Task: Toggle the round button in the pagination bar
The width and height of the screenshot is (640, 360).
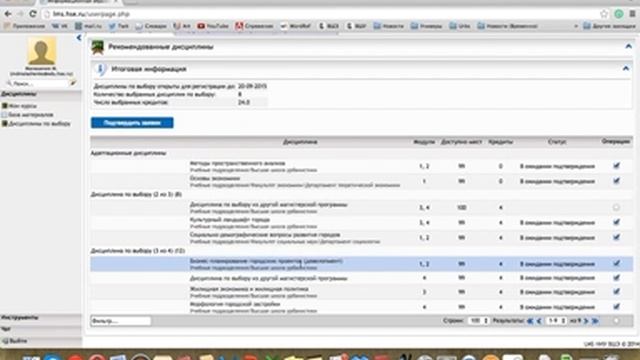Action: pos(616,321)
